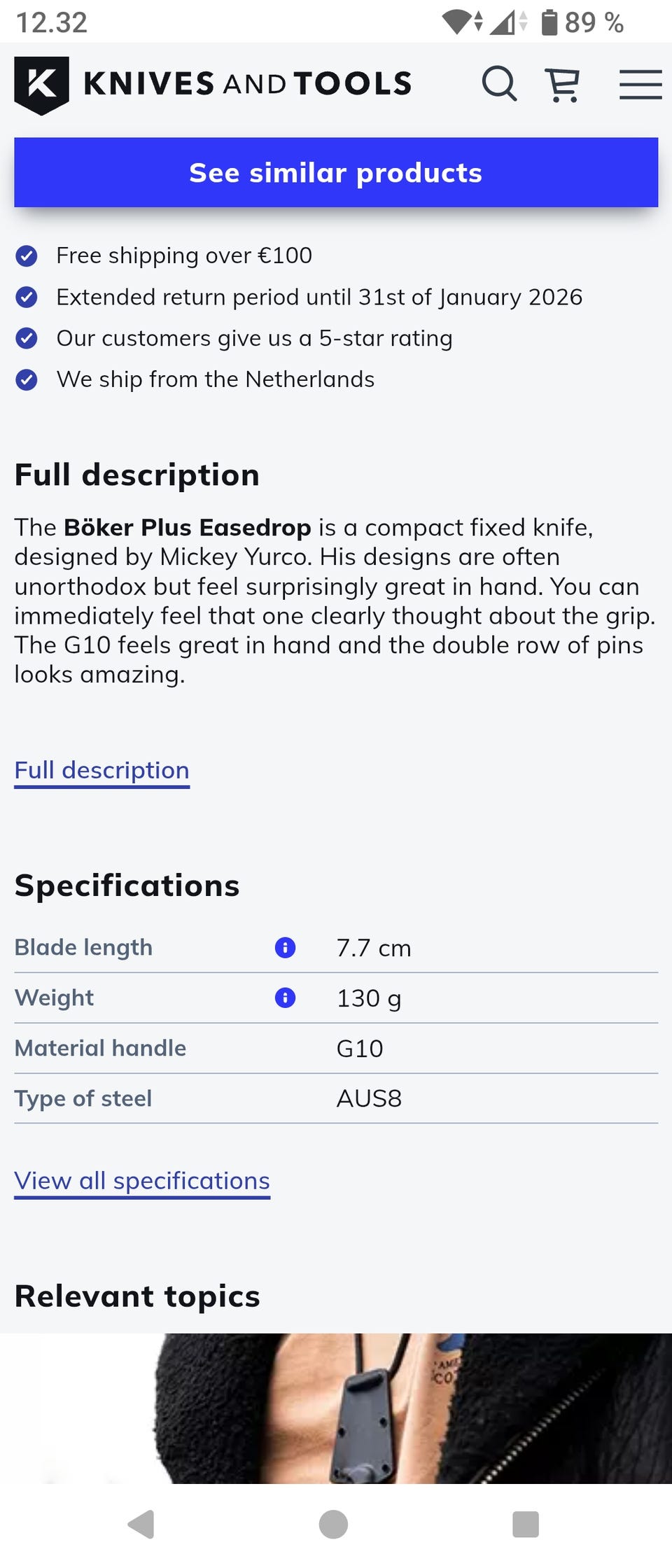The image size is (672, 1568).
Task: Show info about Weight specification
Action: point(285,997)
